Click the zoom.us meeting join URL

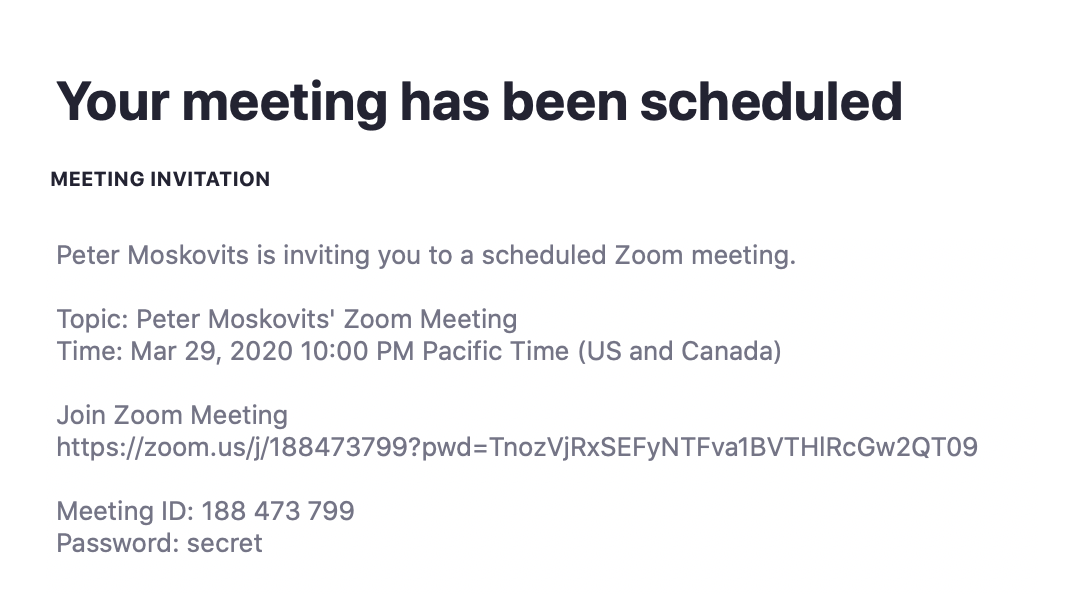[x=516, y=447]
